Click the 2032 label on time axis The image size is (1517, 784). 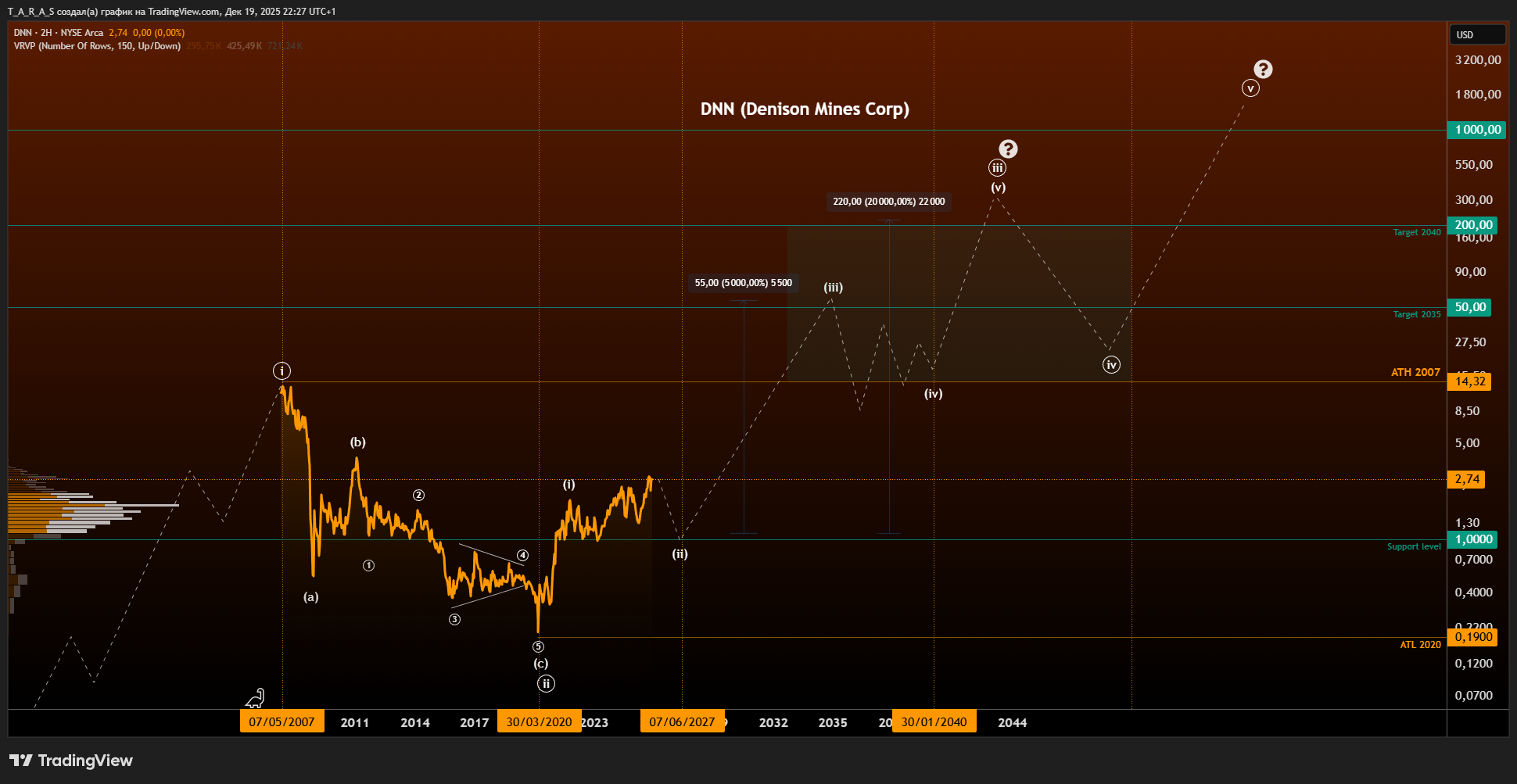point(773,723)
